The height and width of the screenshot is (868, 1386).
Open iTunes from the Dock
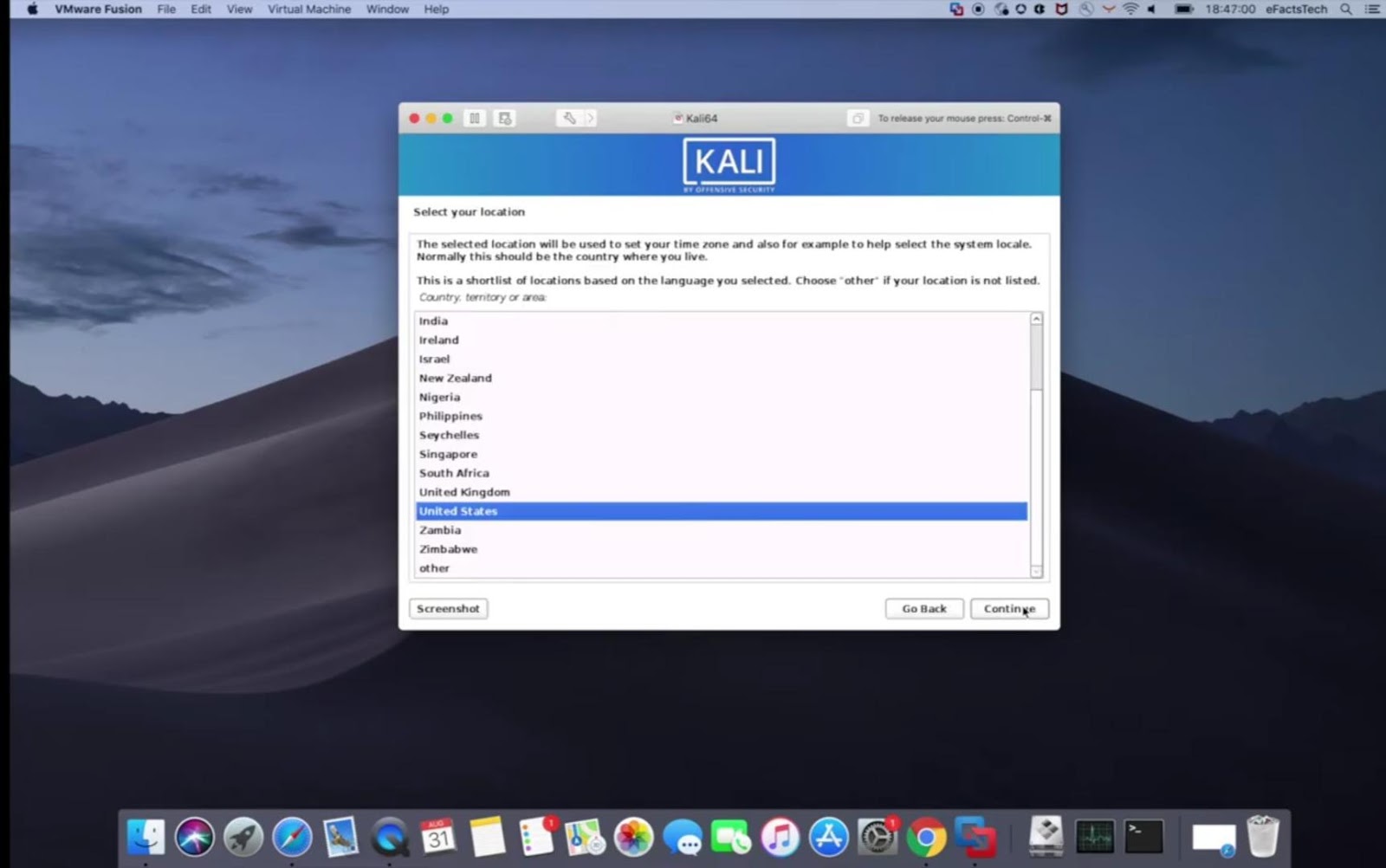click(x=780, y=838)
